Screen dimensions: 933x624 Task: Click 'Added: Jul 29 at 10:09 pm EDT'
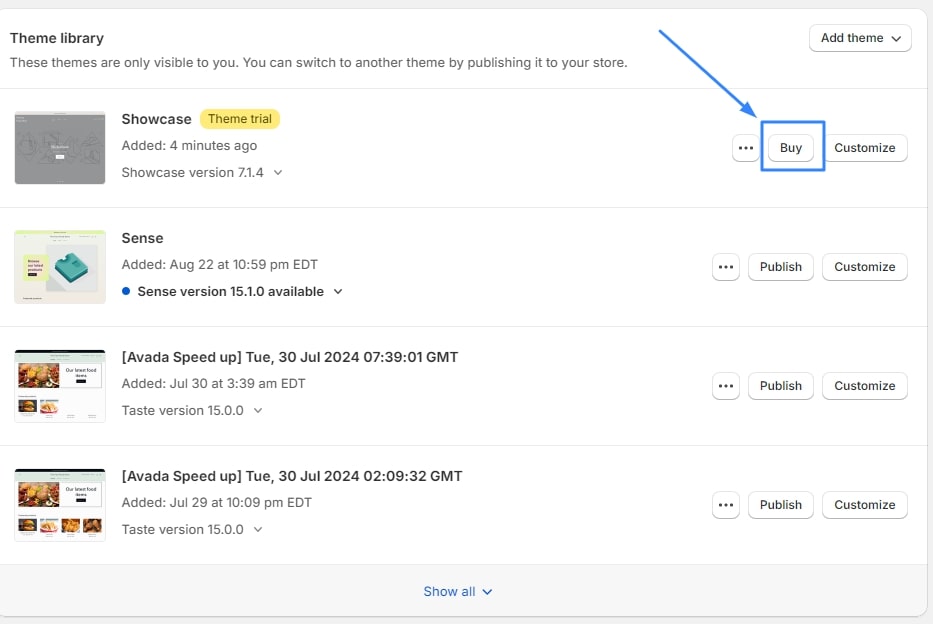tap(217, 503)
